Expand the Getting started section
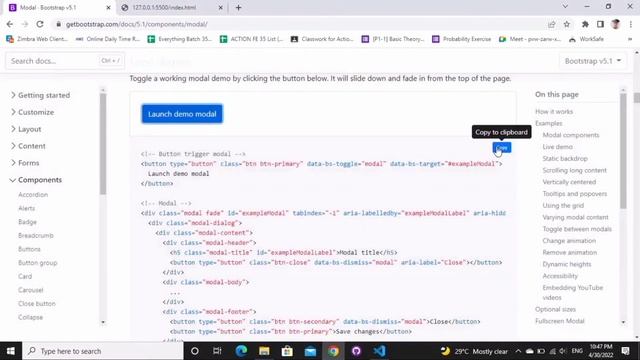Viewport: 640px width, 360px height. point(40,95)
